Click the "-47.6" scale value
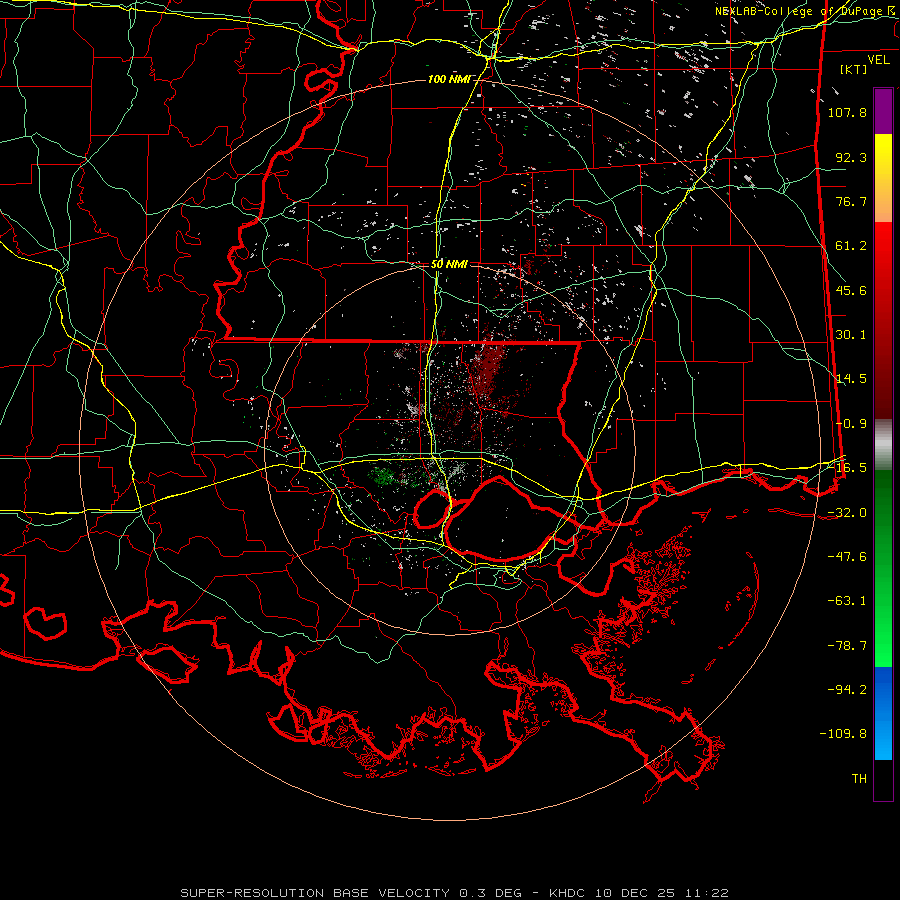Image resolution: width=900 pixels, height=900 pixels. click(847, 557)
